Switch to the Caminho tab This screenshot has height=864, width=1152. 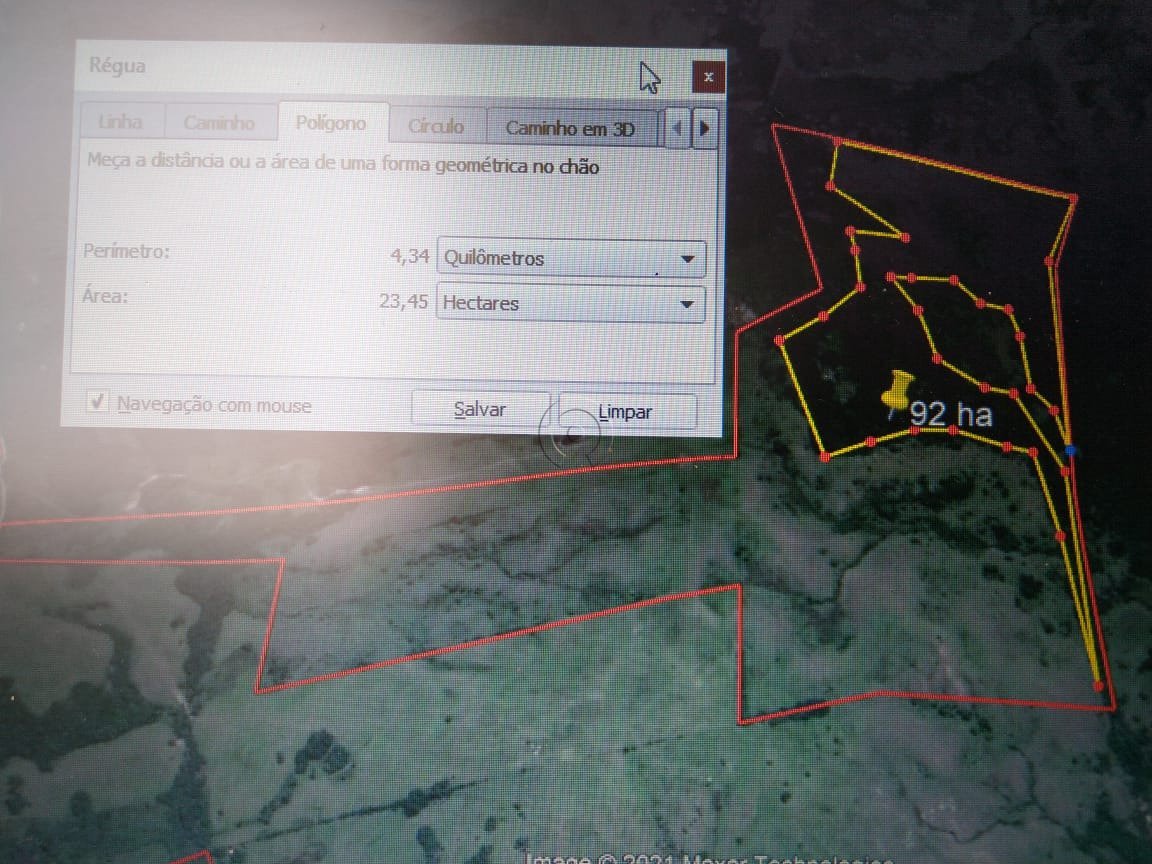point(219,124)
